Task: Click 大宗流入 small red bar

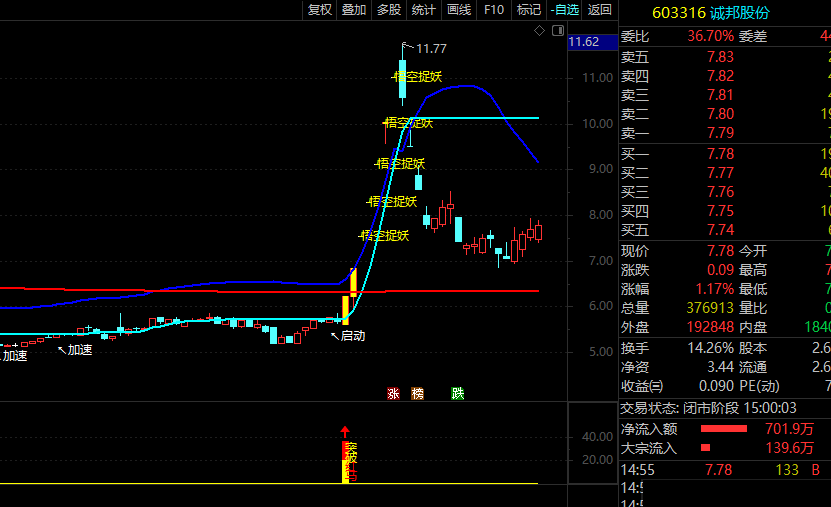Action: pyautogui.click(x=705, y=448)
